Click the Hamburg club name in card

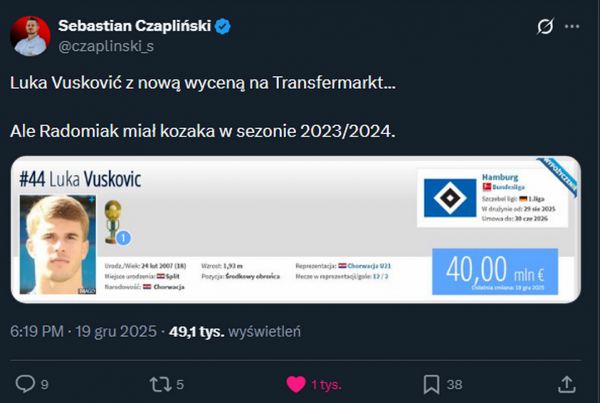point(497,176)
